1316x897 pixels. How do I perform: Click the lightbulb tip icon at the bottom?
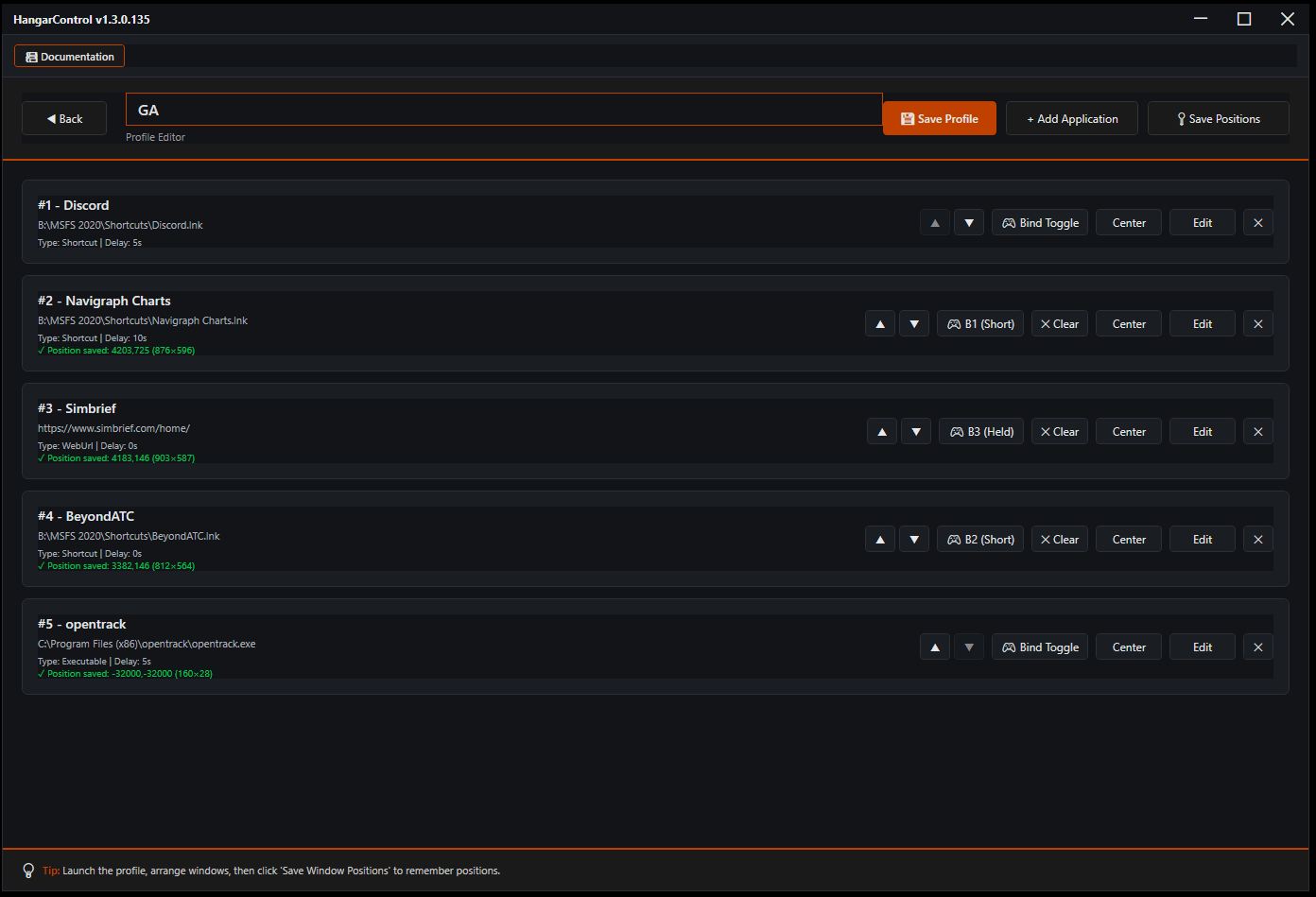[x=28, y=871]
